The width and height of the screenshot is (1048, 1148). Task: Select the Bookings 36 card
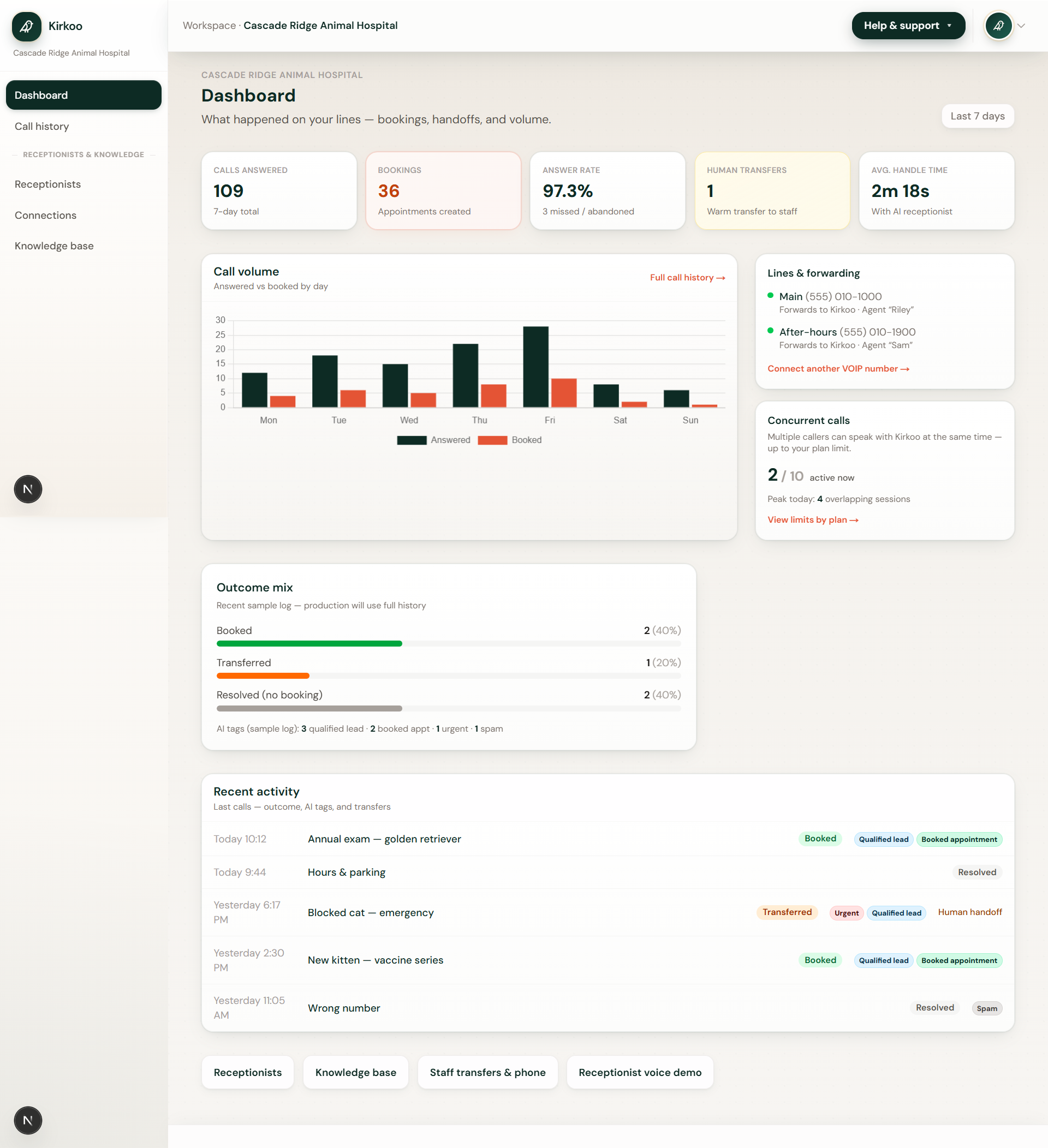click(443, 191)
